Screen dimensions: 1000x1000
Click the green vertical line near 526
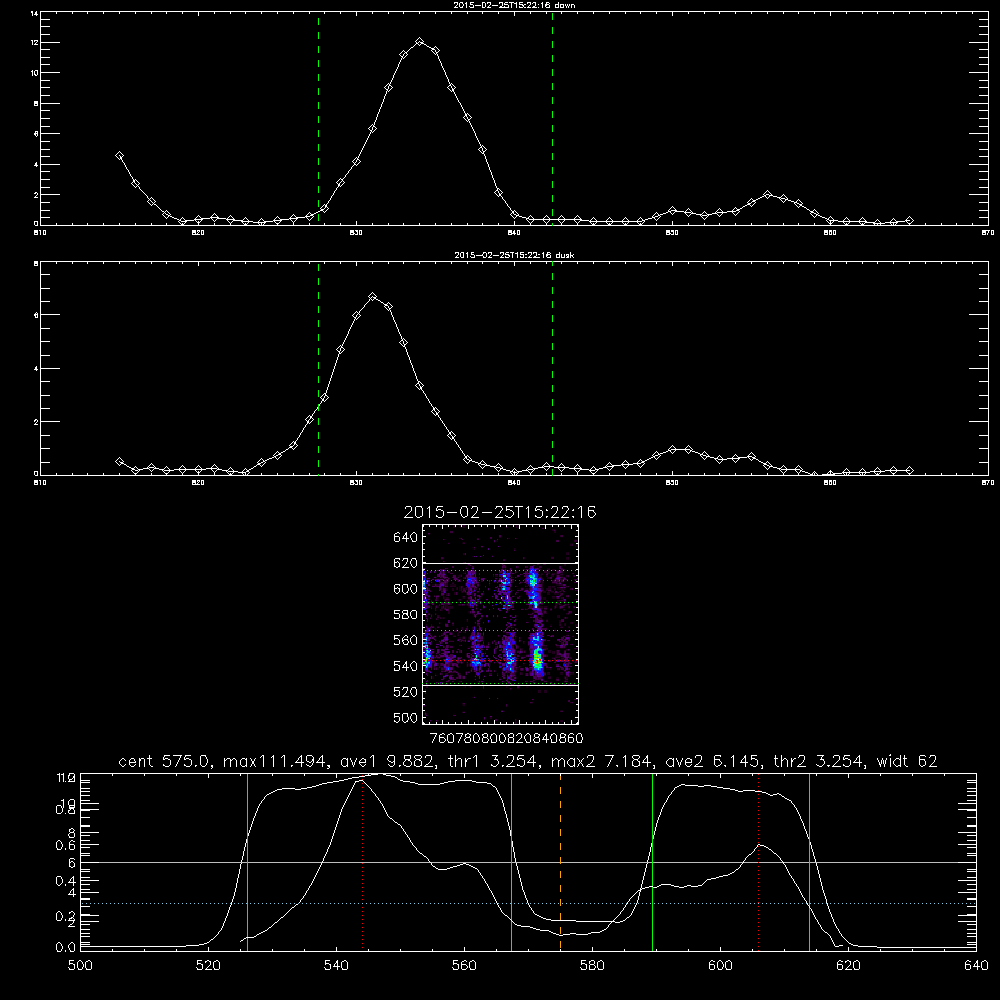tap(247, 861)
